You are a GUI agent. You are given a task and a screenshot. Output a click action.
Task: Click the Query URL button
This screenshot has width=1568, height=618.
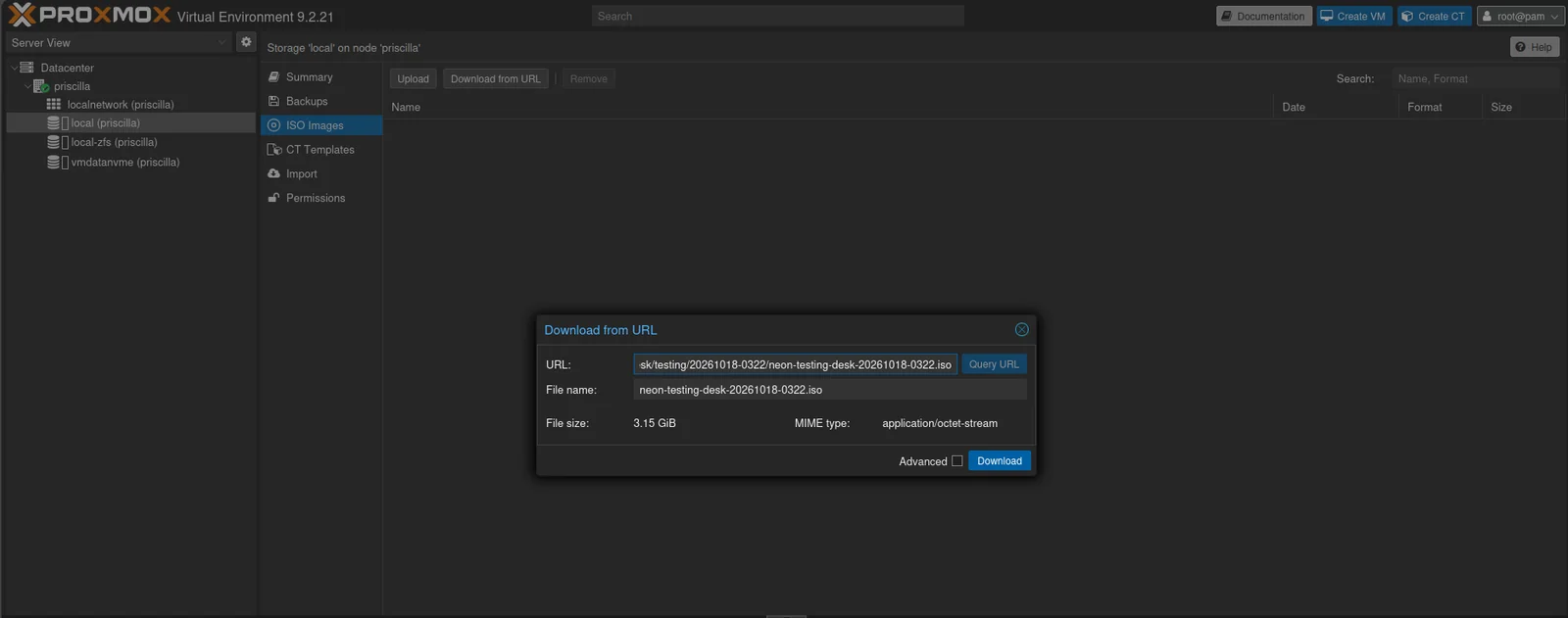coord(994,364)
